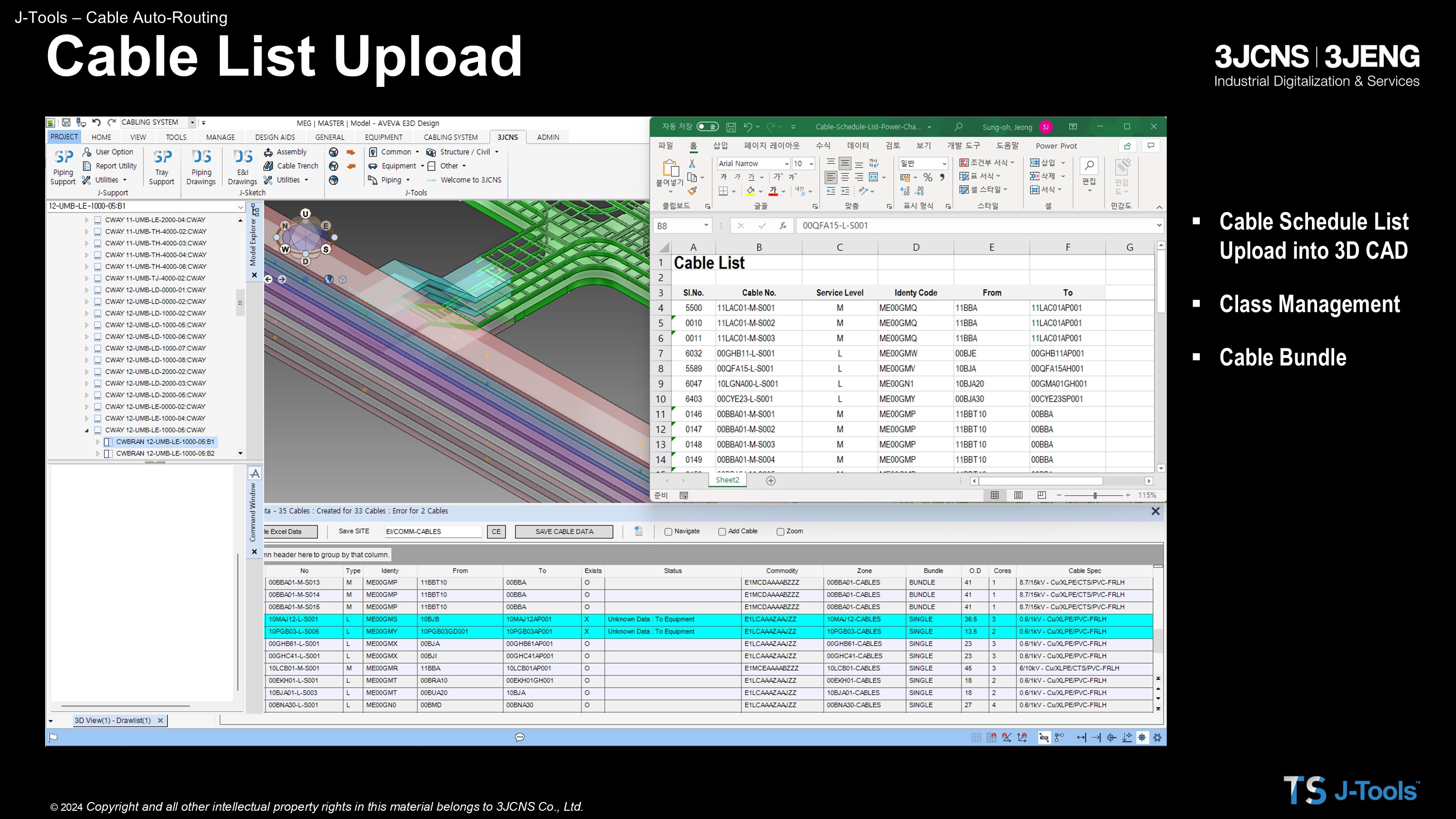Click Excel normal view icon

tap(995, 495)
